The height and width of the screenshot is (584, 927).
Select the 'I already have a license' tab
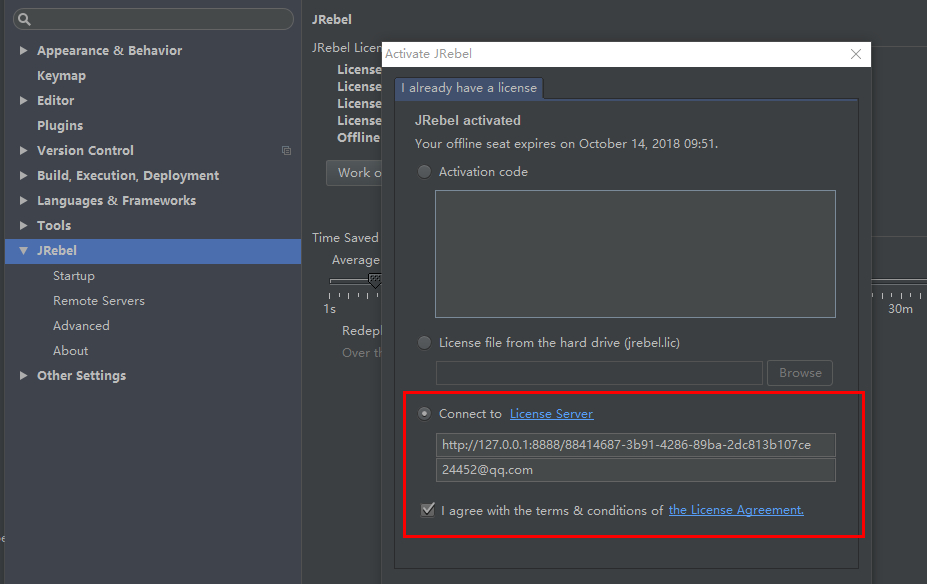point(469,88)
